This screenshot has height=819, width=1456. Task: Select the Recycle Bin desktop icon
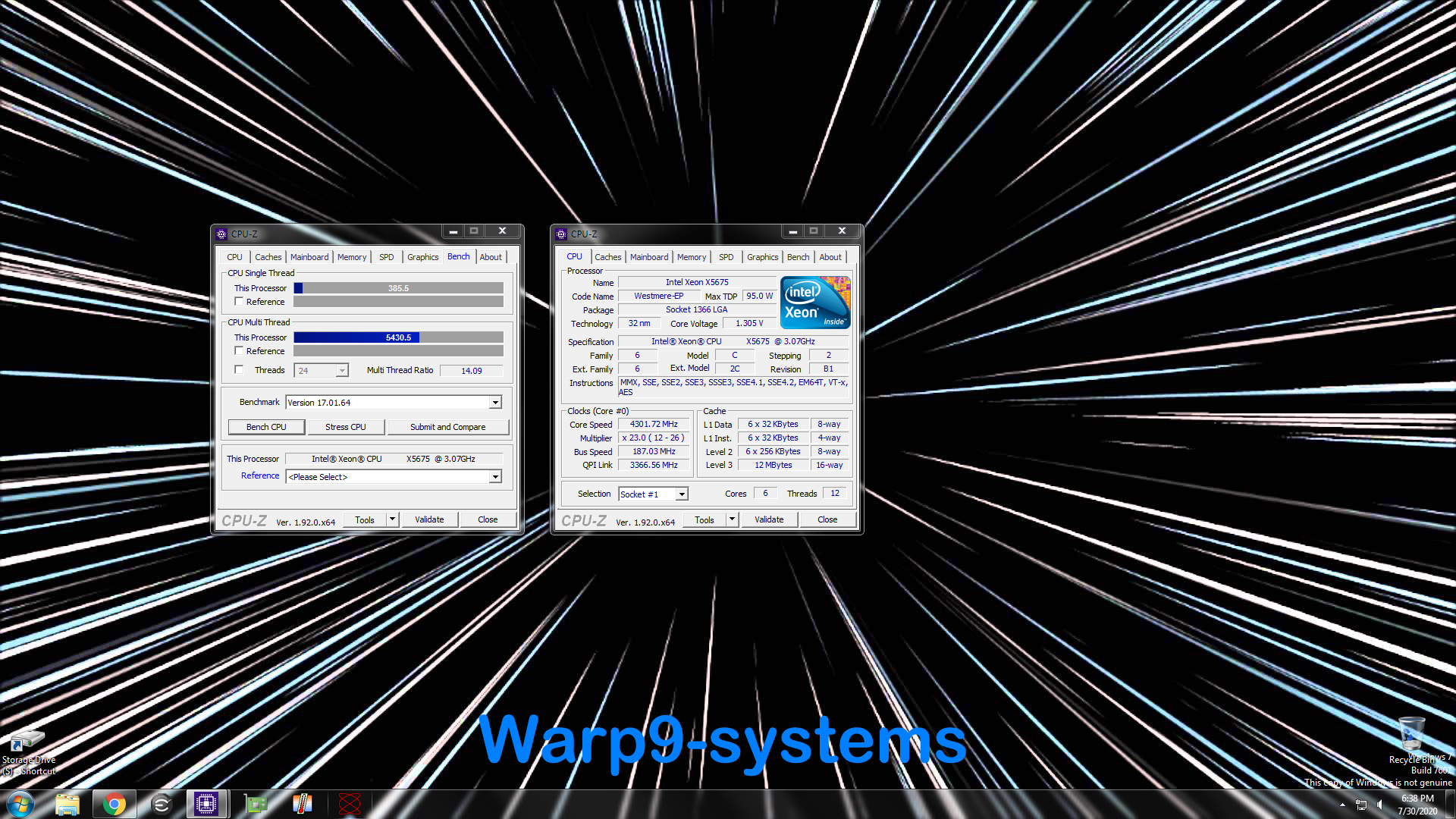(1412, 739)
